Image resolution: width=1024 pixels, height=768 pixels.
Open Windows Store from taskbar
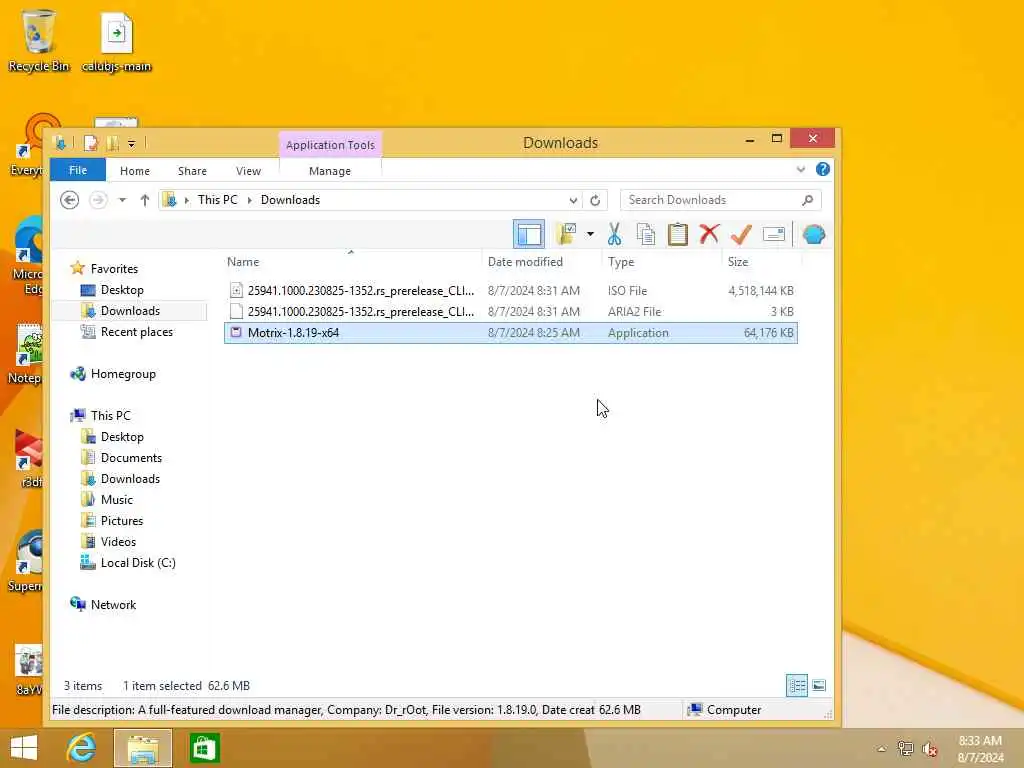(x=204, y=748)
